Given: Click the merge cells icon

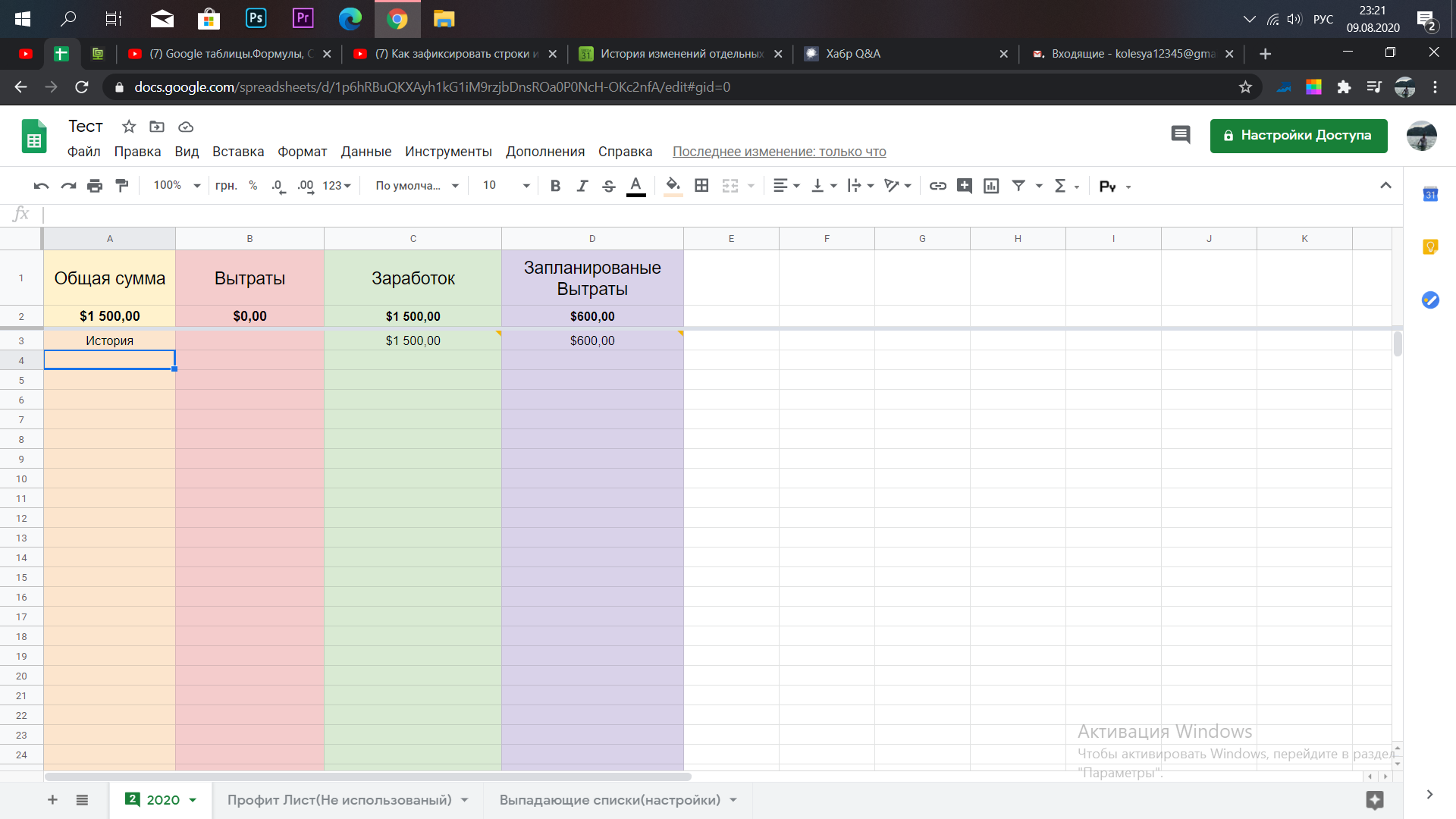Looking at the screenshot, I should (x=730, y=186).
